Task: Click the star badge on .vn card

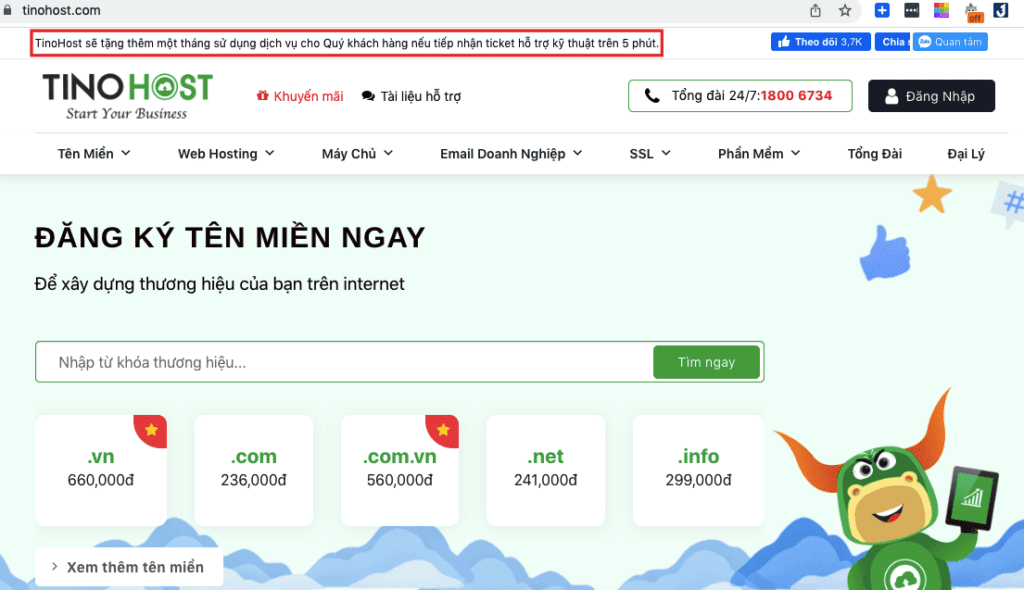Action: (152, 429)
